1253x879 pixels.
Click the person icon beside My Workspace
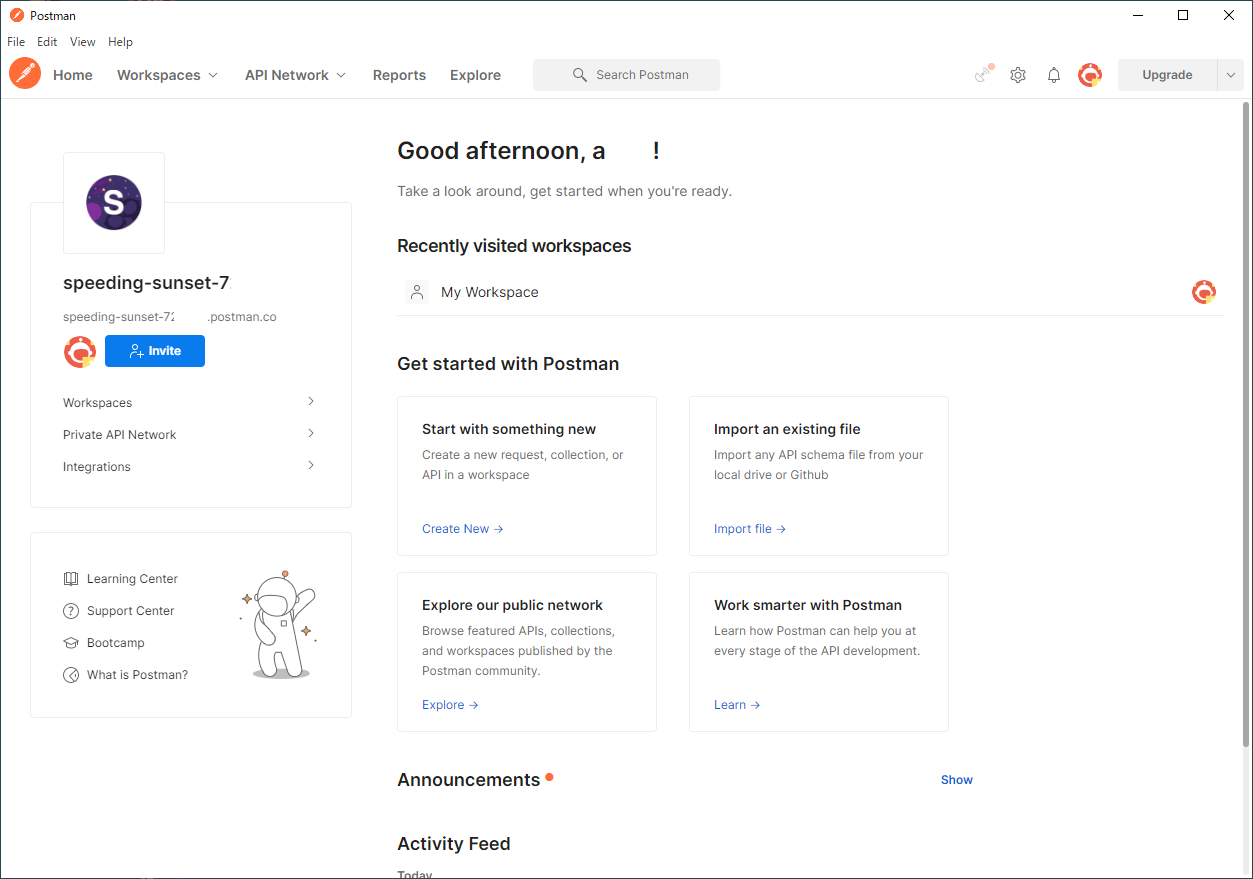[417, 292]
